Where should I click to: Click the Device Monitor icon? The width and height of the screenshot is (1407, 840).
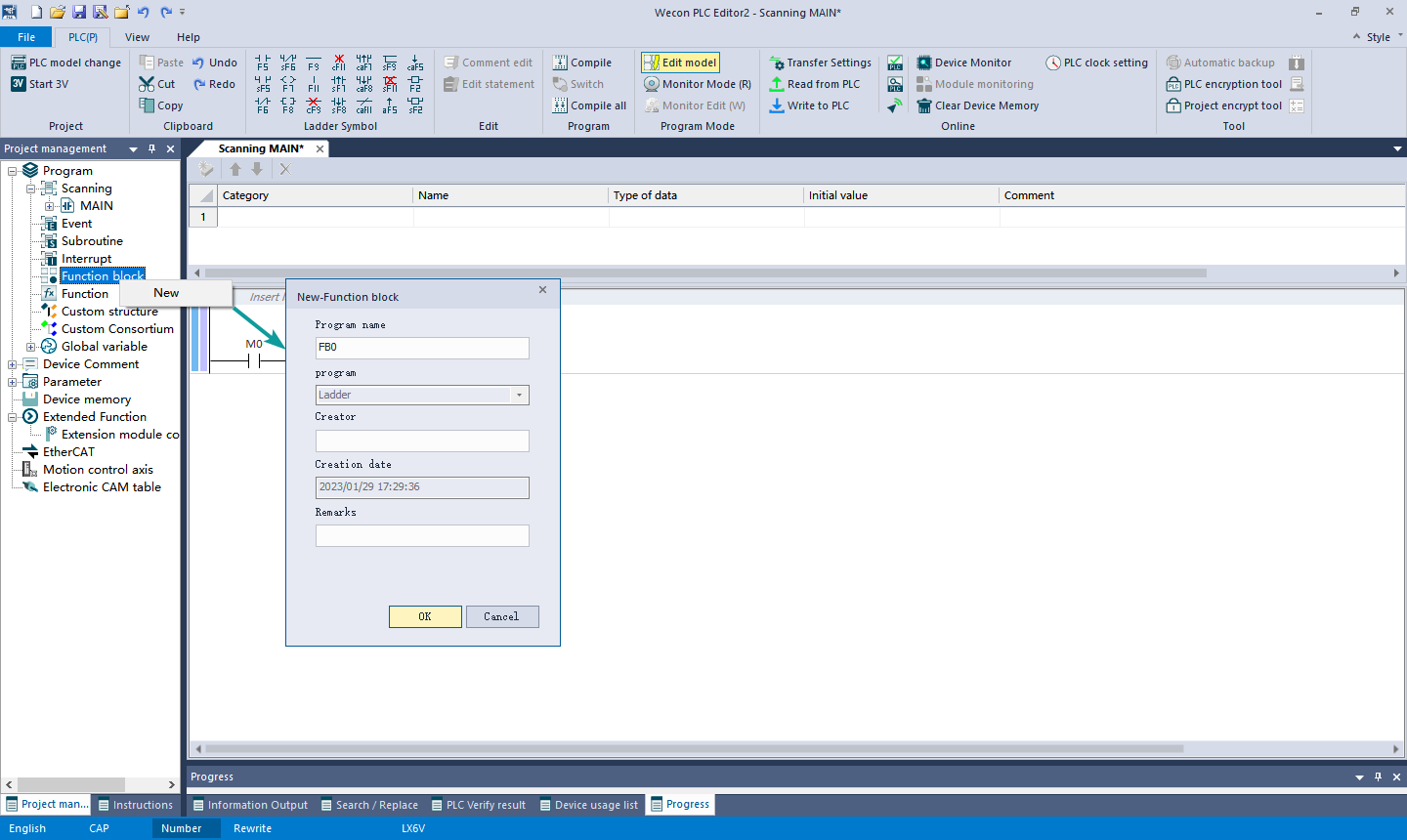click(x=923, y=63)
